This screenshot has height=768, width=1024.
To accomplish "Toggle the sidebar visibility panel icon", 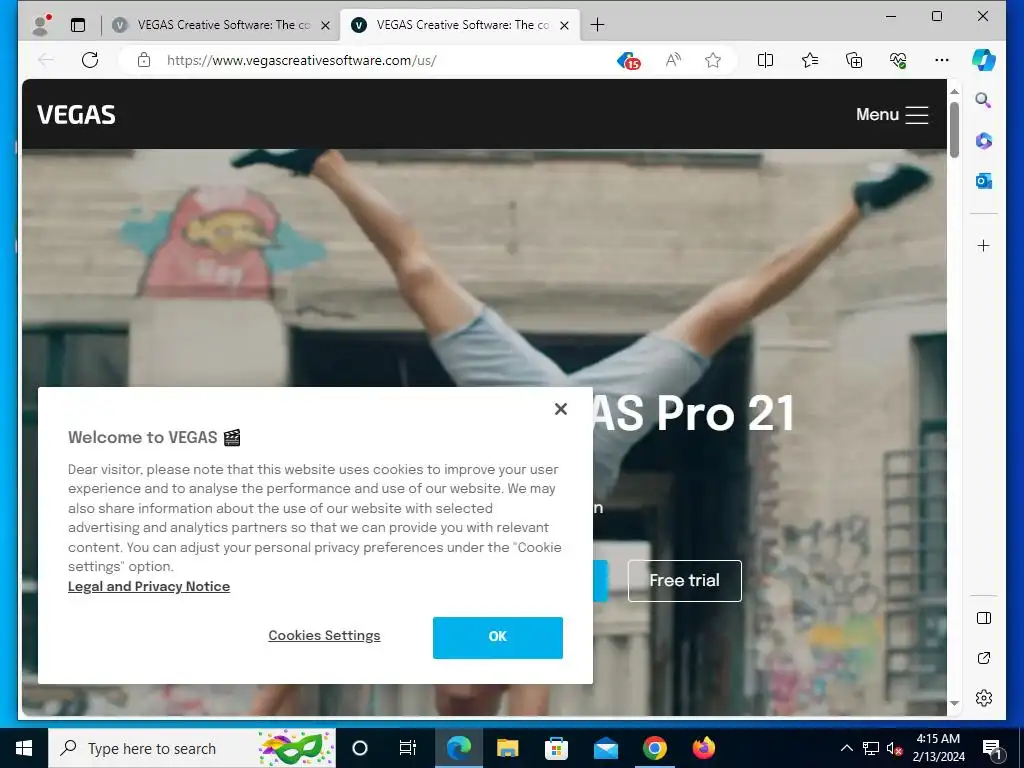I will 984,618.
